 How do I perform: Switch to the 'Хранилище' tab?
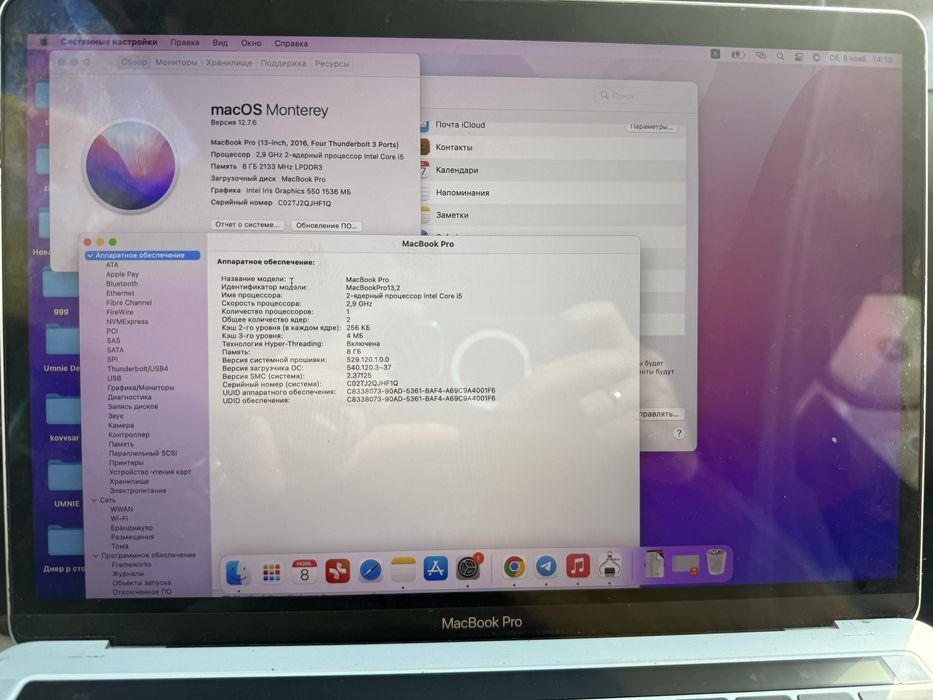point(229,62)
